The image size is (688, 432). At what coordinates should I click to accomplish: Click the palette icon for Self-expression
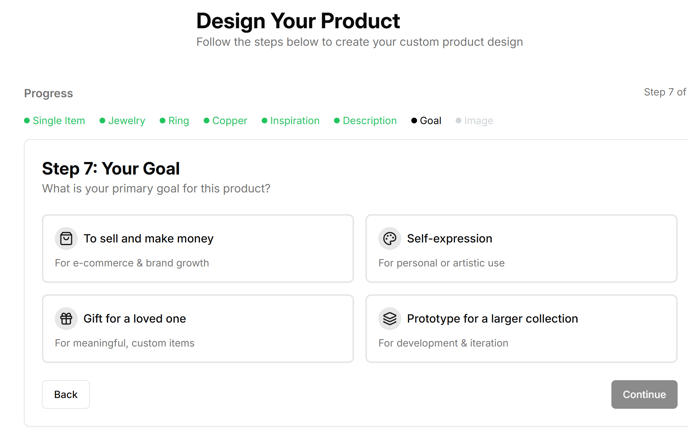390,239
